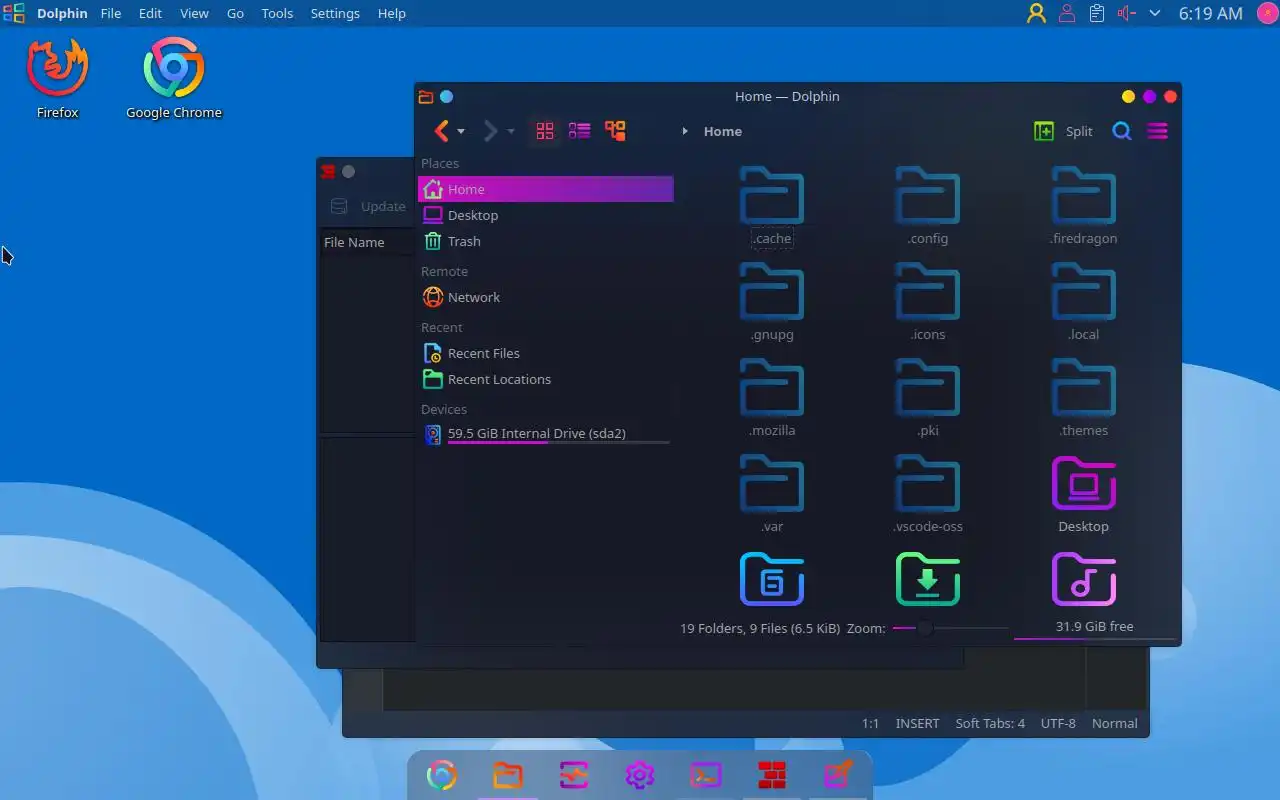Switch Dolphin to Icons view mode

tap(545, 131)
